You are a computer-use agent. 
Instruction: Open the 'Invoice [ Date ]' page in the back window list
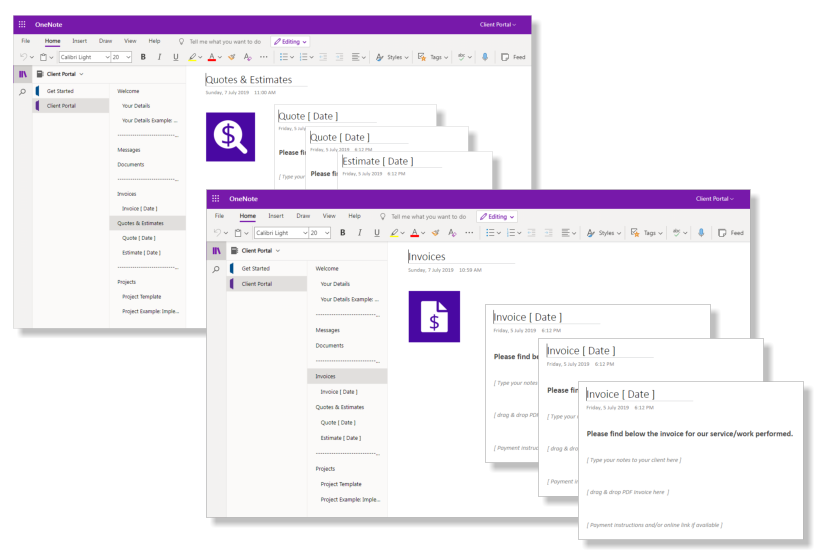[147, 209]
